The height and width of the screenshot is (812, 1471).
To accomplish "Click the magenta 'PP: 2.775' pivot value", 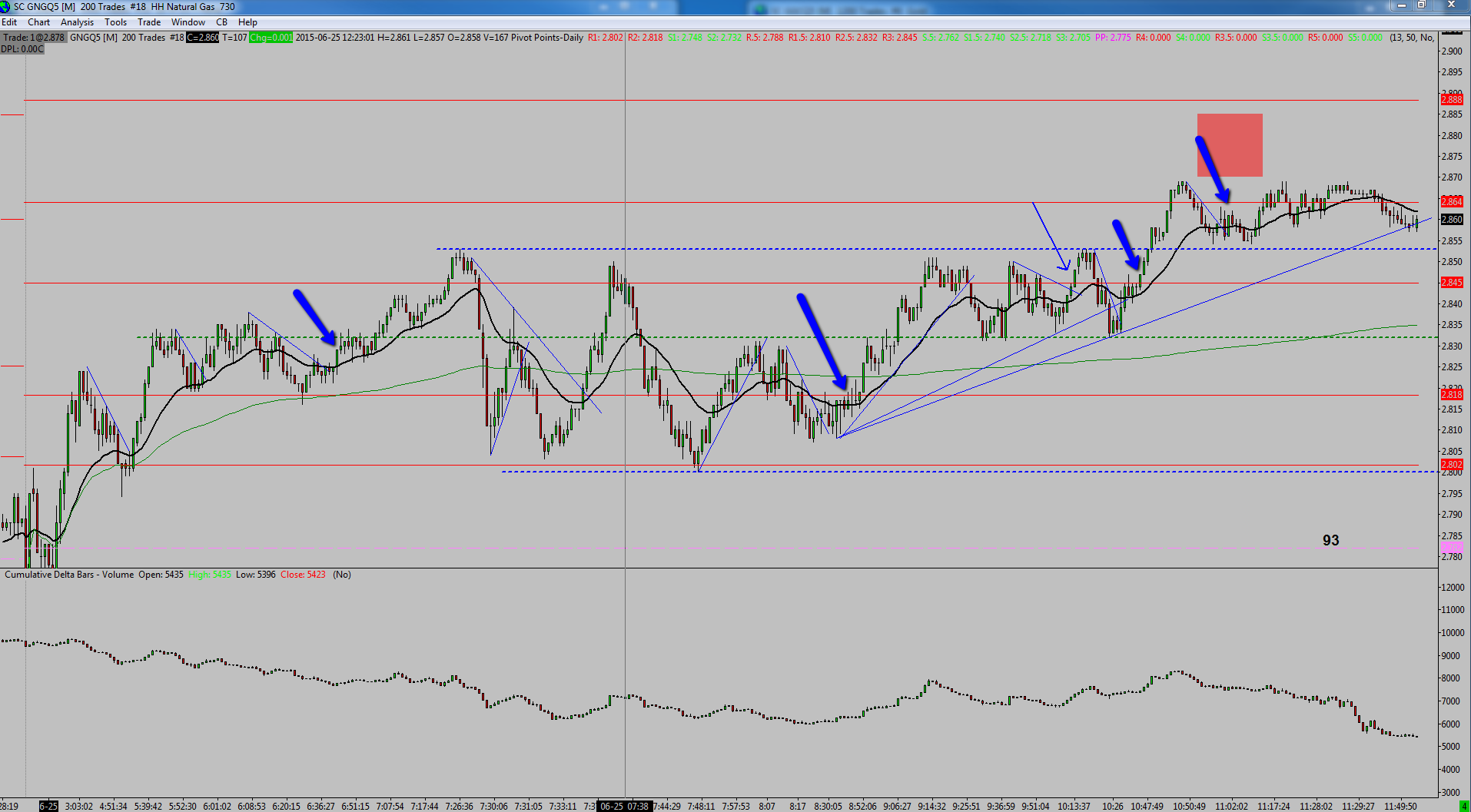I will click(1113, 38).
